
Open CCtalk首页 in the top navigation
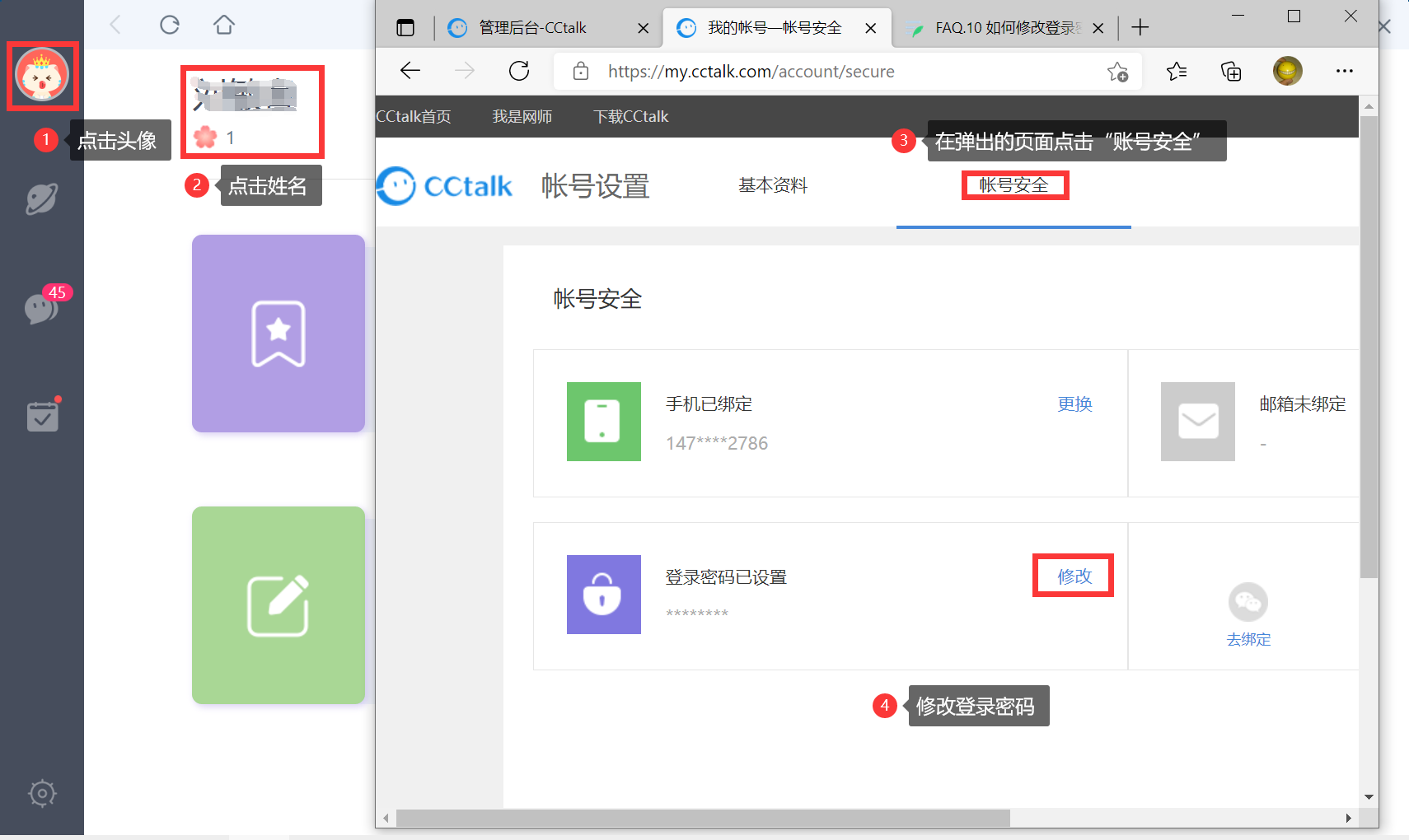click(x=414, y=117)
